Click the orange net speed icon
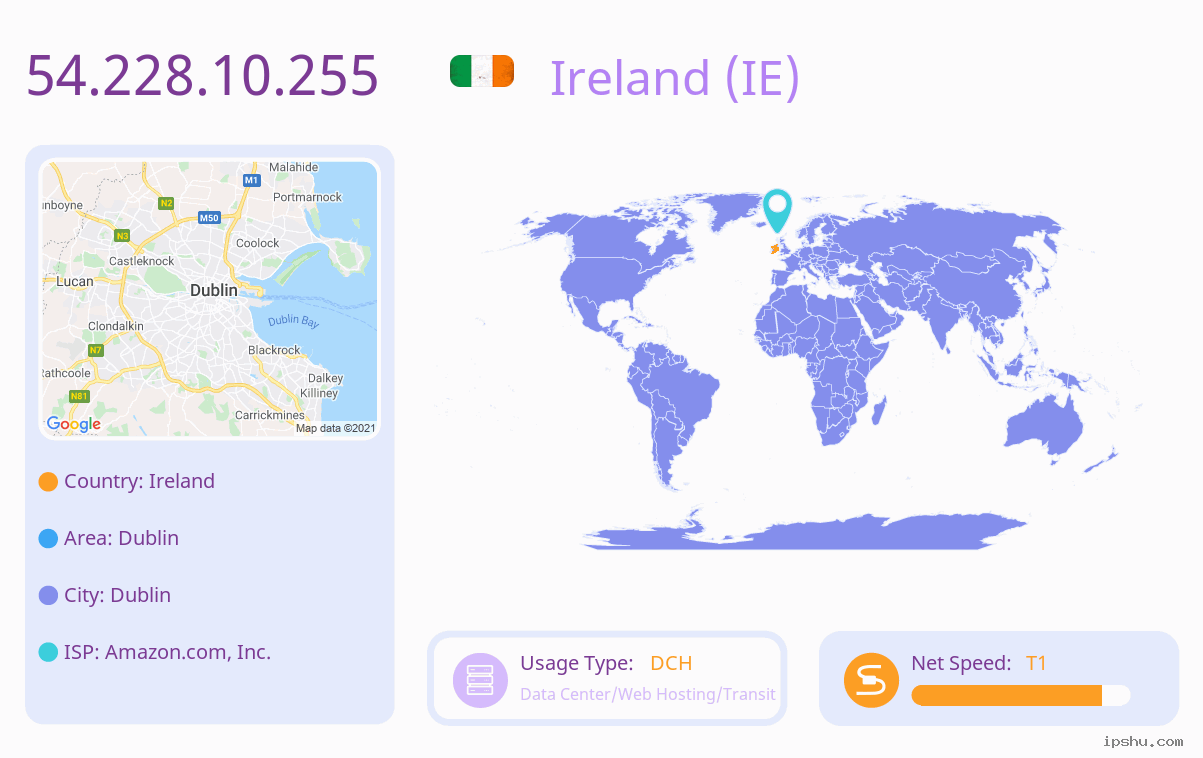 [x=872, y=680]
